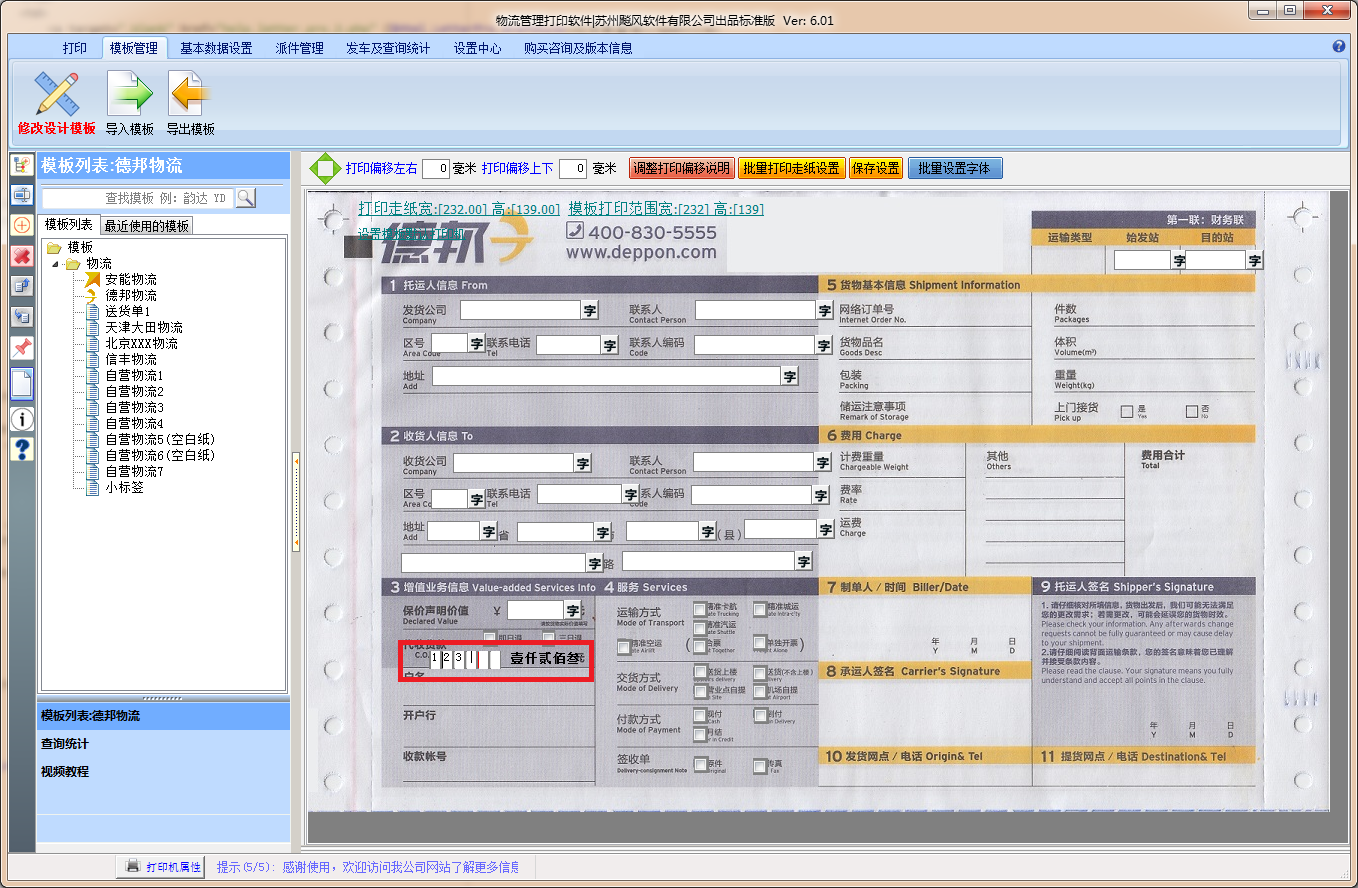This screenshot has height=888, width=1358.
Task: Click the 批量设置字体 button
Action: click(954, 169)
